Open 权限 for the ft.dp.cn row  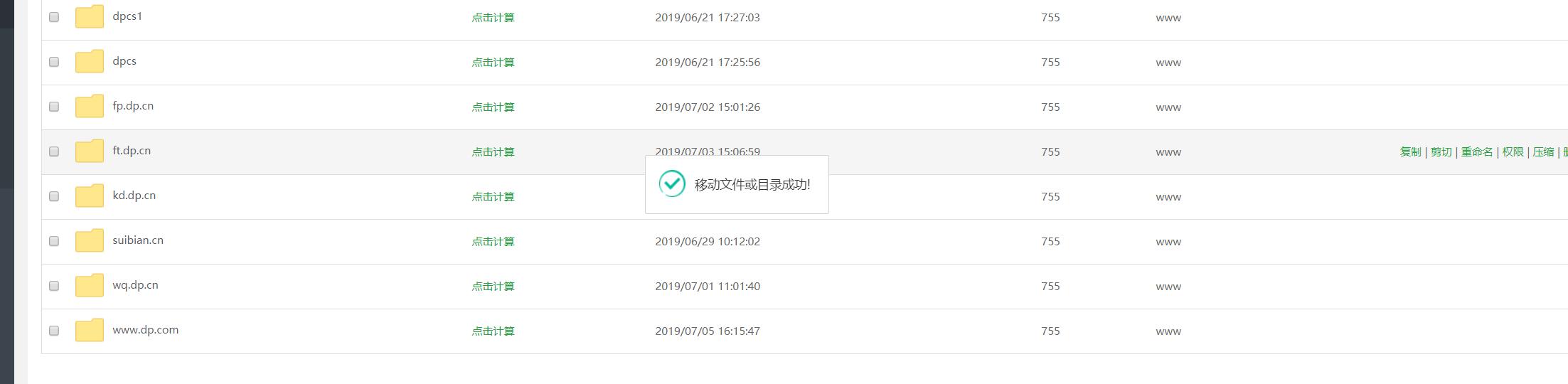(1513, 152)
